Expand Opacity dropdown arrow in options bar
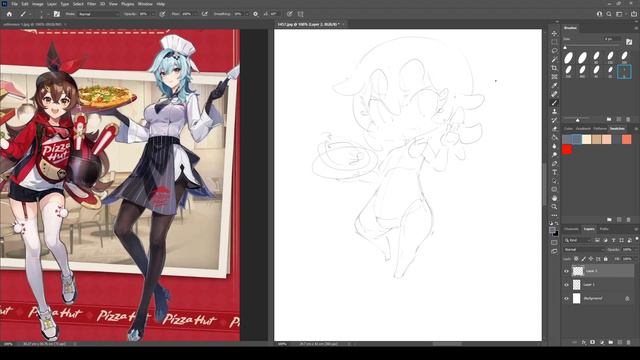640x360 pixels. coord(153,14)
